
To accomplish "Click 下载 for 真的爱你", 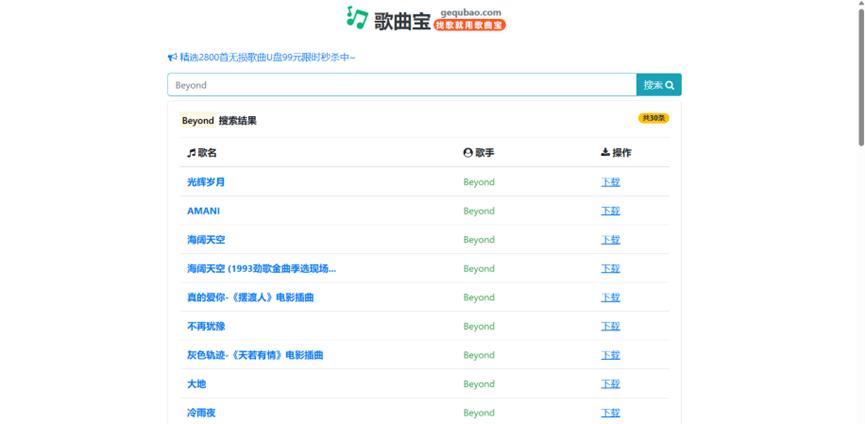I will pyautogui.click(x=610, y=297).
